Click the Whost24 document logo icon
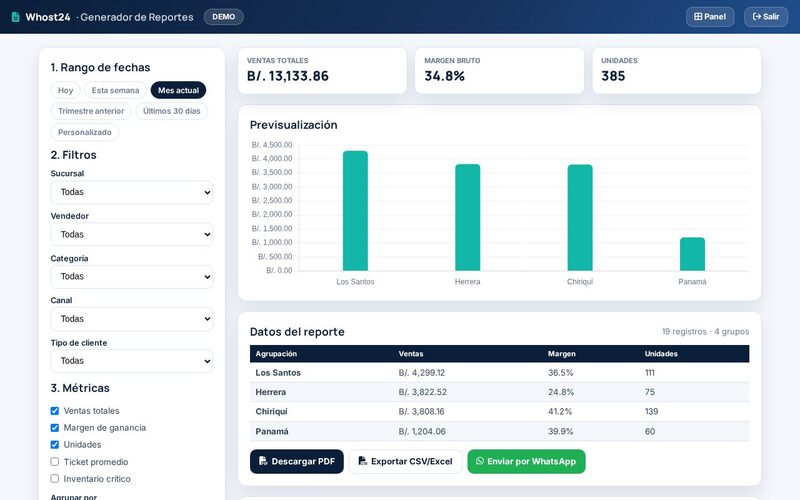Screen dimensions: 800x500 pos(15,17)
